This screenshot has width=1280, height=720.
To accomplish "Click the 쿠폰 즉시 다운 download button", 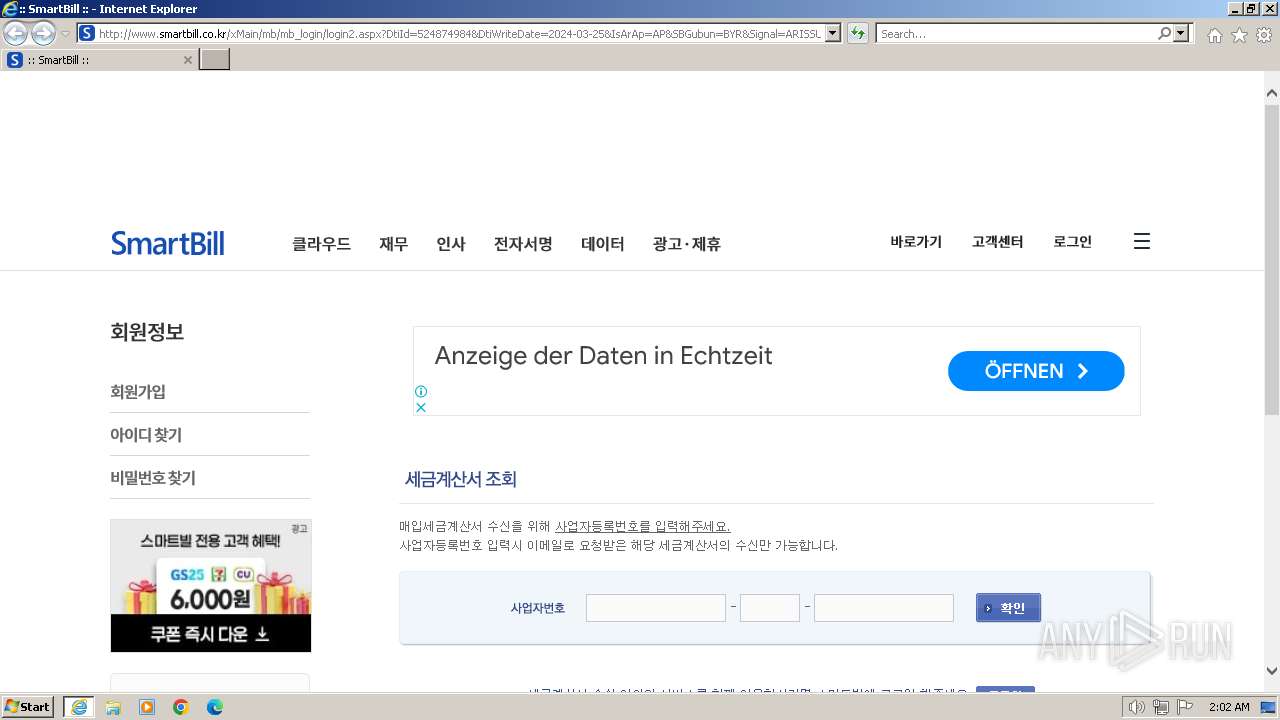I will [x=211, y=633].
